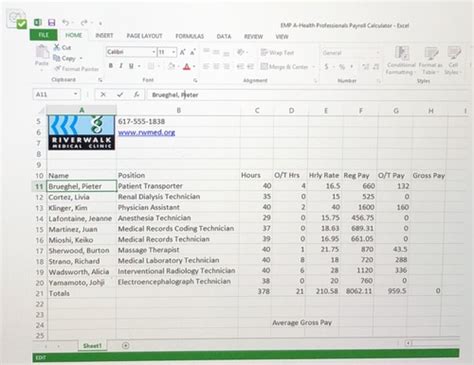Image resolution: width=474 pixels, height=365 pixels.
Task: Click the formula bar Cancel X button
Action: point(103,95)
